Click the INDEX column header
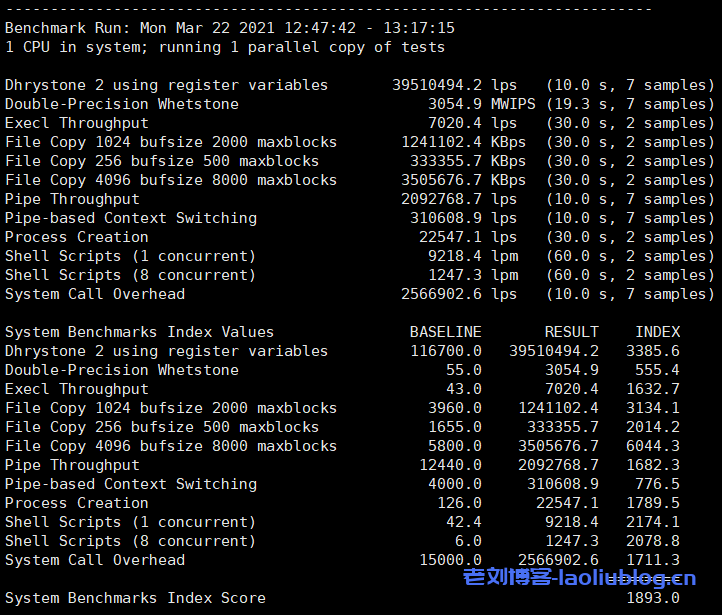The width and height of the screenshot is (722, 615). pyautogui.click(x=657, y=332)
